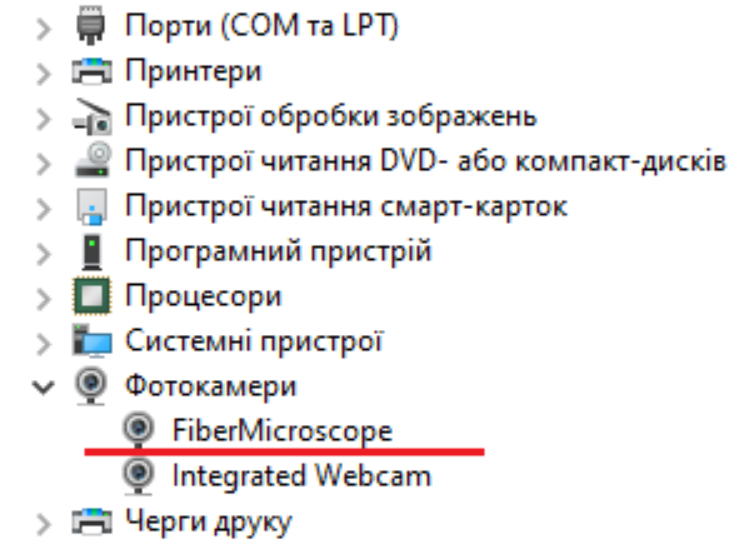Click the Принтери printer icon

[x=91, y=72]
